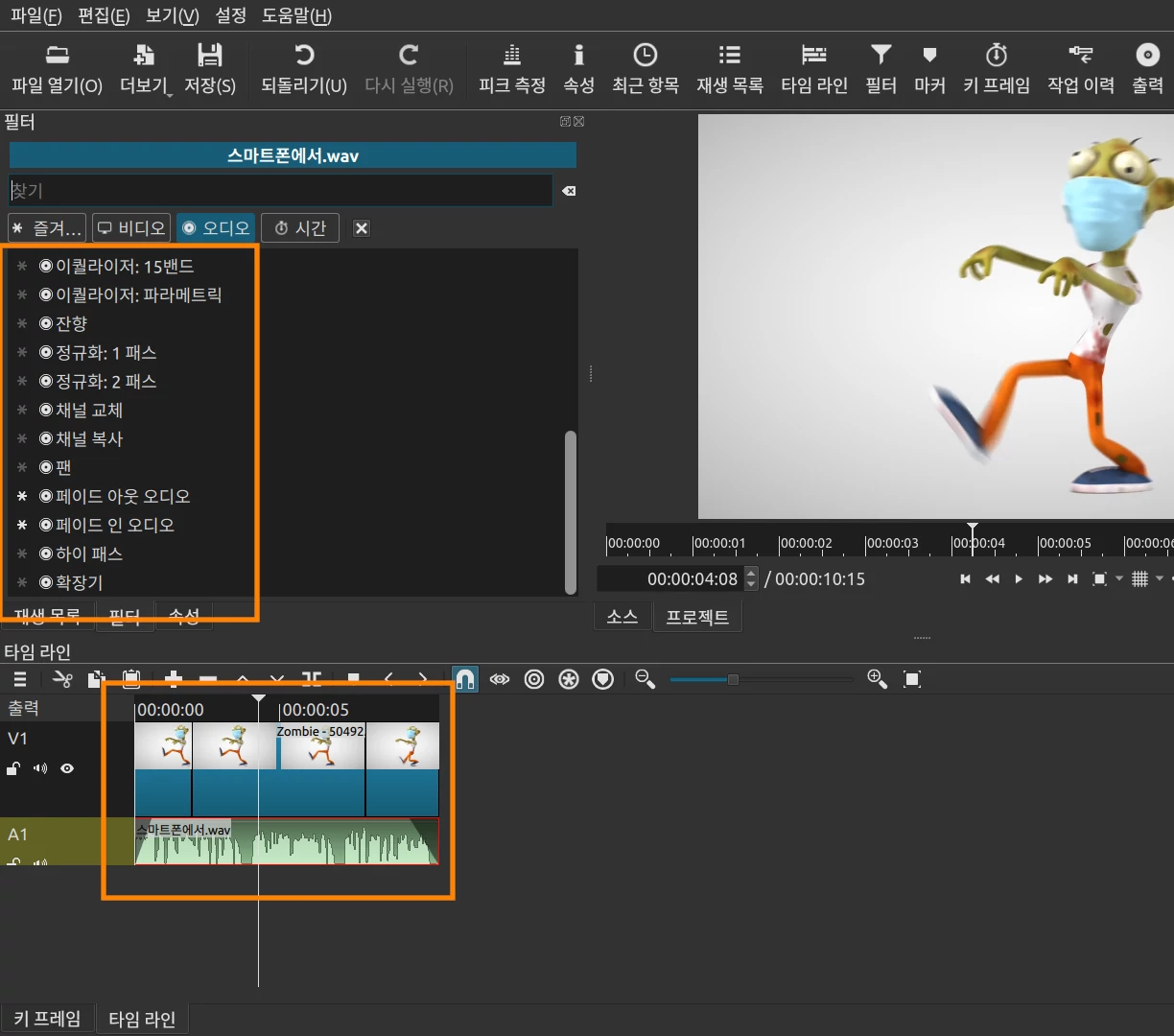
Task: Fast forward playback in the player
Action: [1045, 578]
